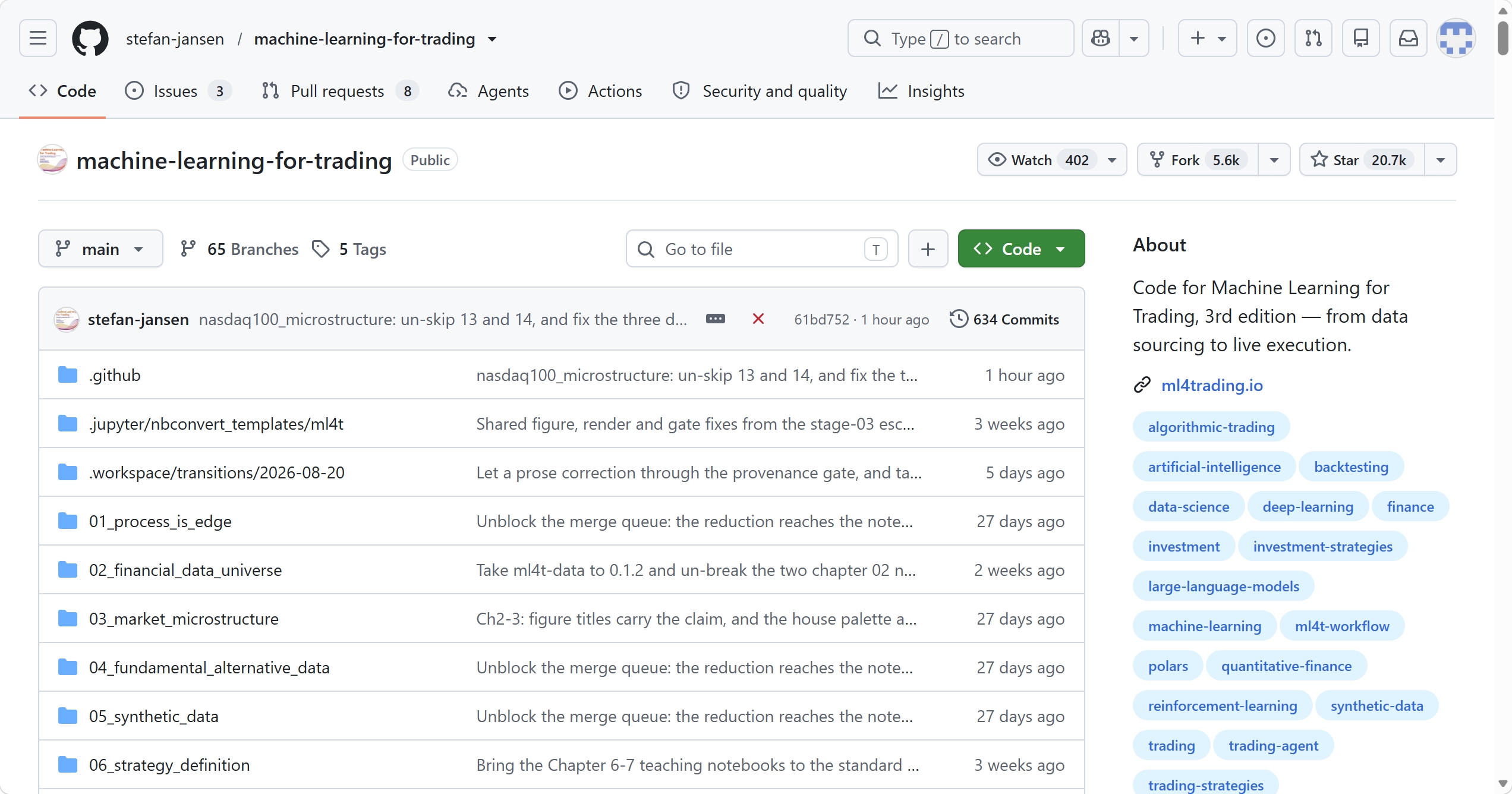Image resolution: width=1512 pixels, height=794 pixels.
Task: Switch to the Issues tab
Action: tap(178, 91)
